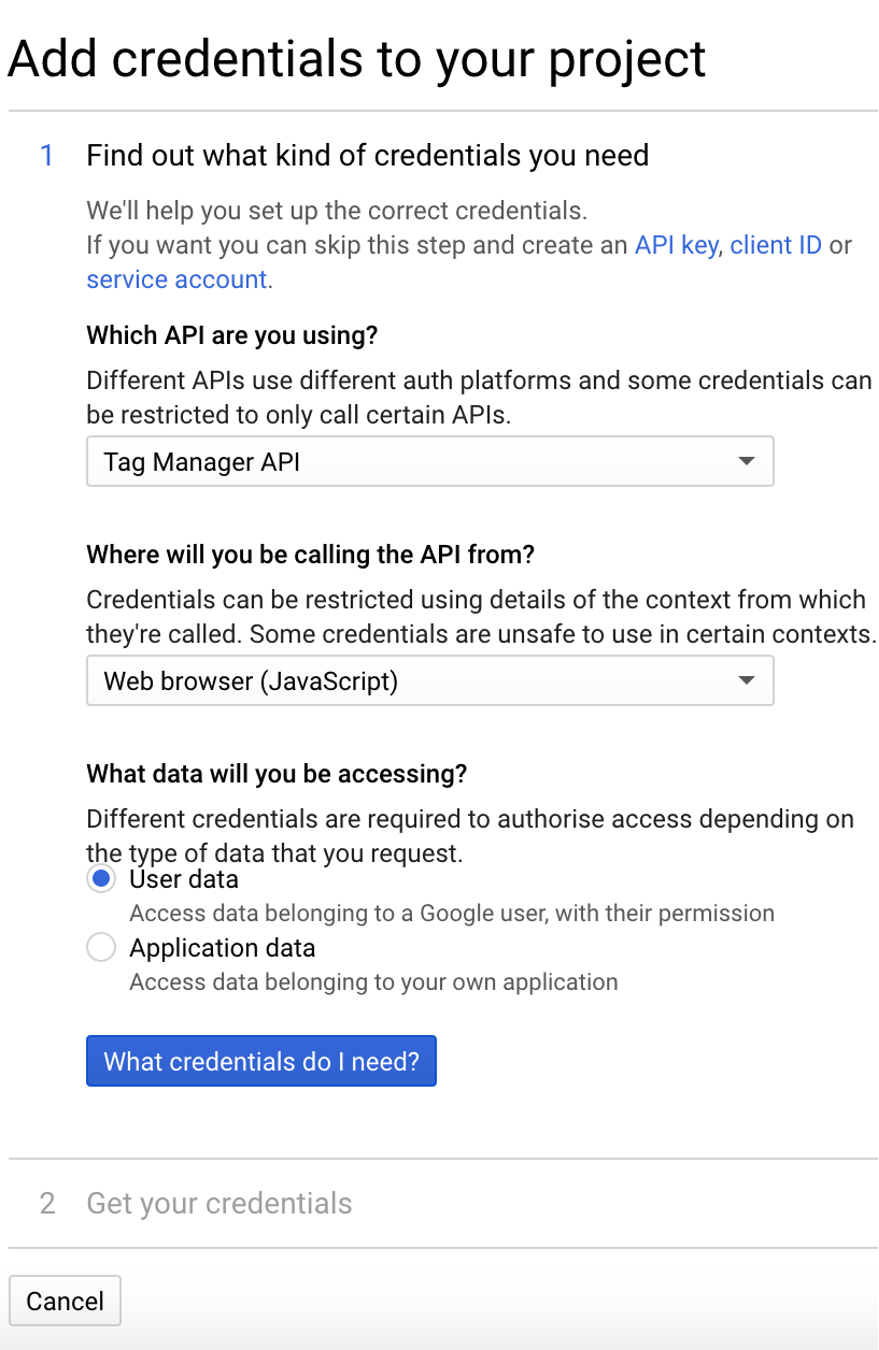This screenshot has height=1350, width=879.
Task: Click the arrow beside Web browser (JavaScript)
Action: tap(744, 681)
